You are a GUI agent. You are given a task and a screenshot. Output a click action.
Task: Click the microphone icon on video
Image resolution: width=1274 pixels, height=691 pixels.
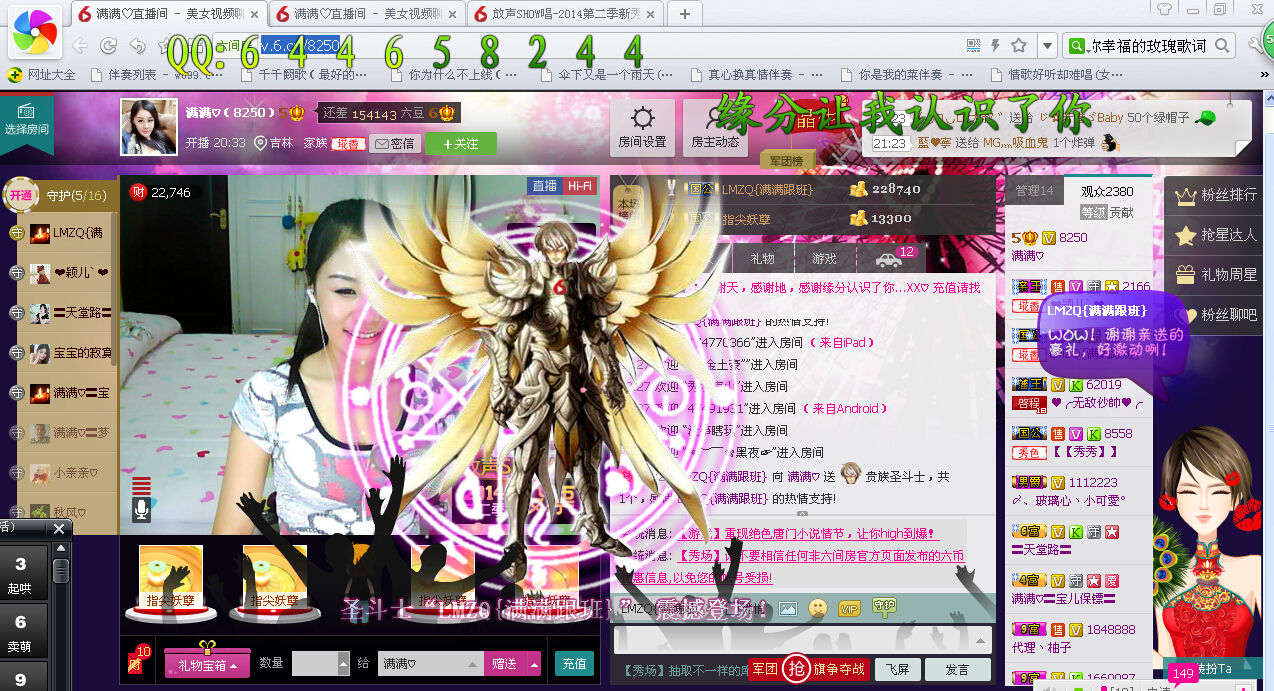[142, 510]
